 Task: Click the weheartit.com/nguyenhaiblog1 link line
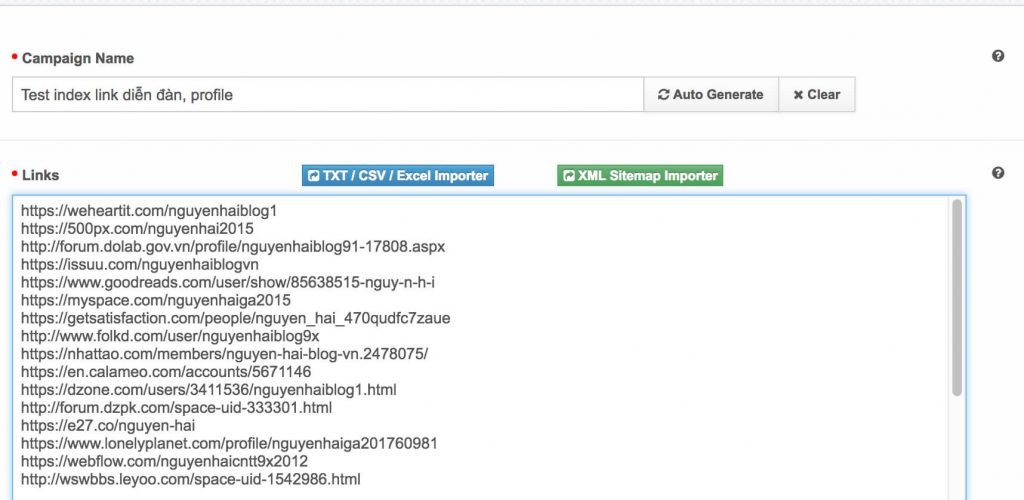[150, 211]
